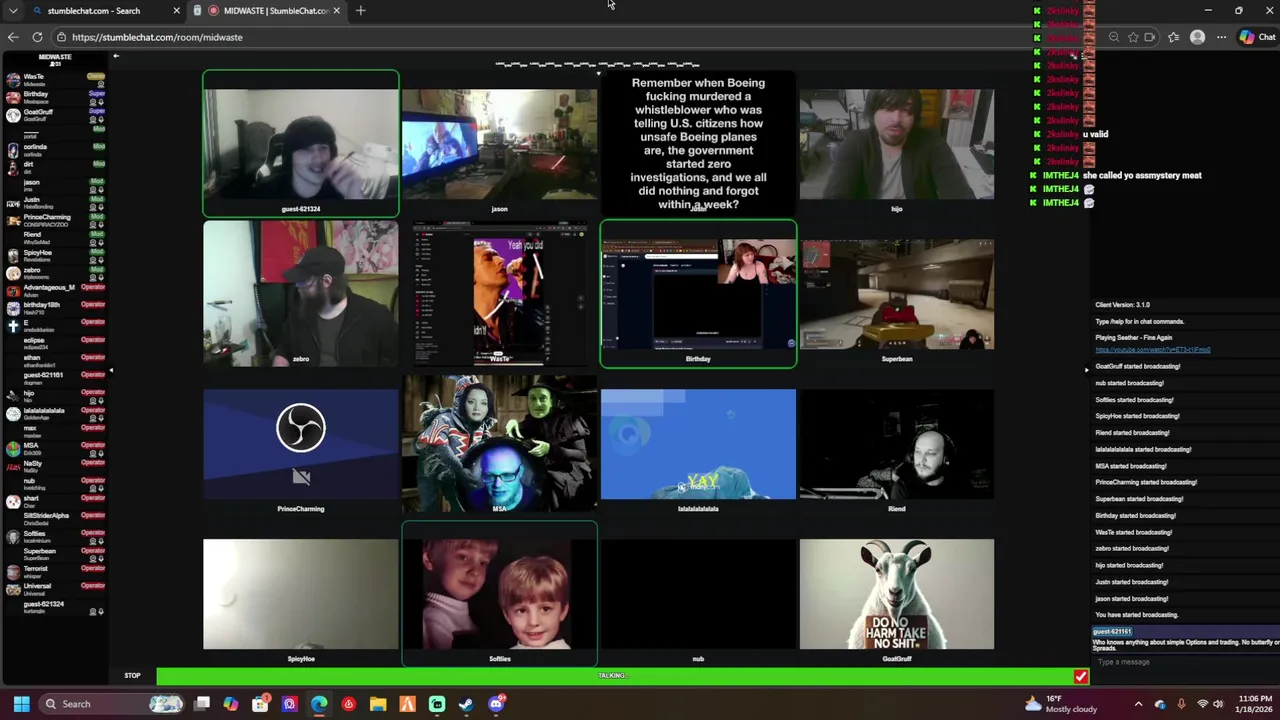
Task: Click the browser back arrow
Action: pyautogui.click(x=13, y=37)
